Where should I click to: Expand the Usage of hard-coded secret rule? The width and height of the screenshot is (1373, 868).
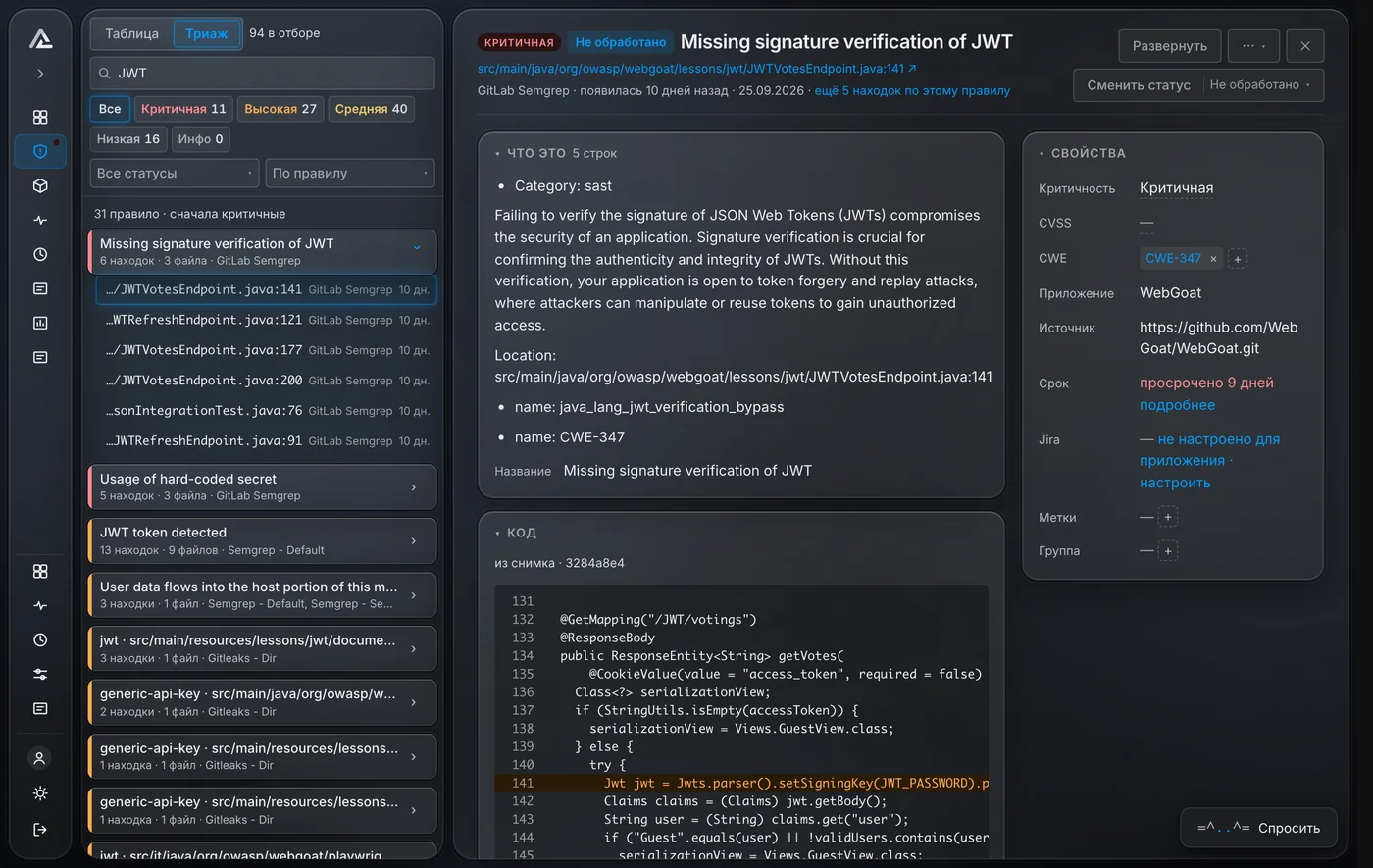tap(263, 486)
